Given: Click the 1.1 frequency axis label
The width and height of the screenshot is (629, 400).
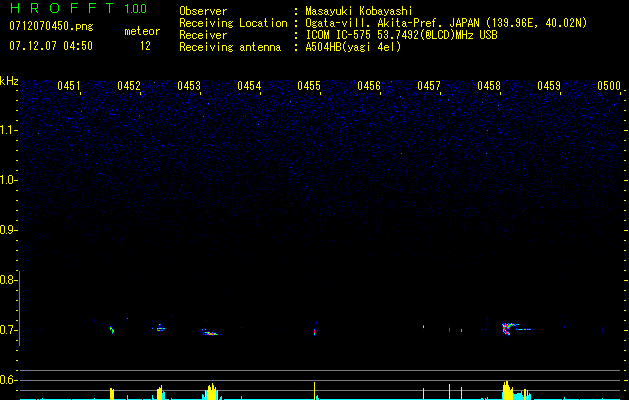Looking at the screenshot, I should pos(8,130).
